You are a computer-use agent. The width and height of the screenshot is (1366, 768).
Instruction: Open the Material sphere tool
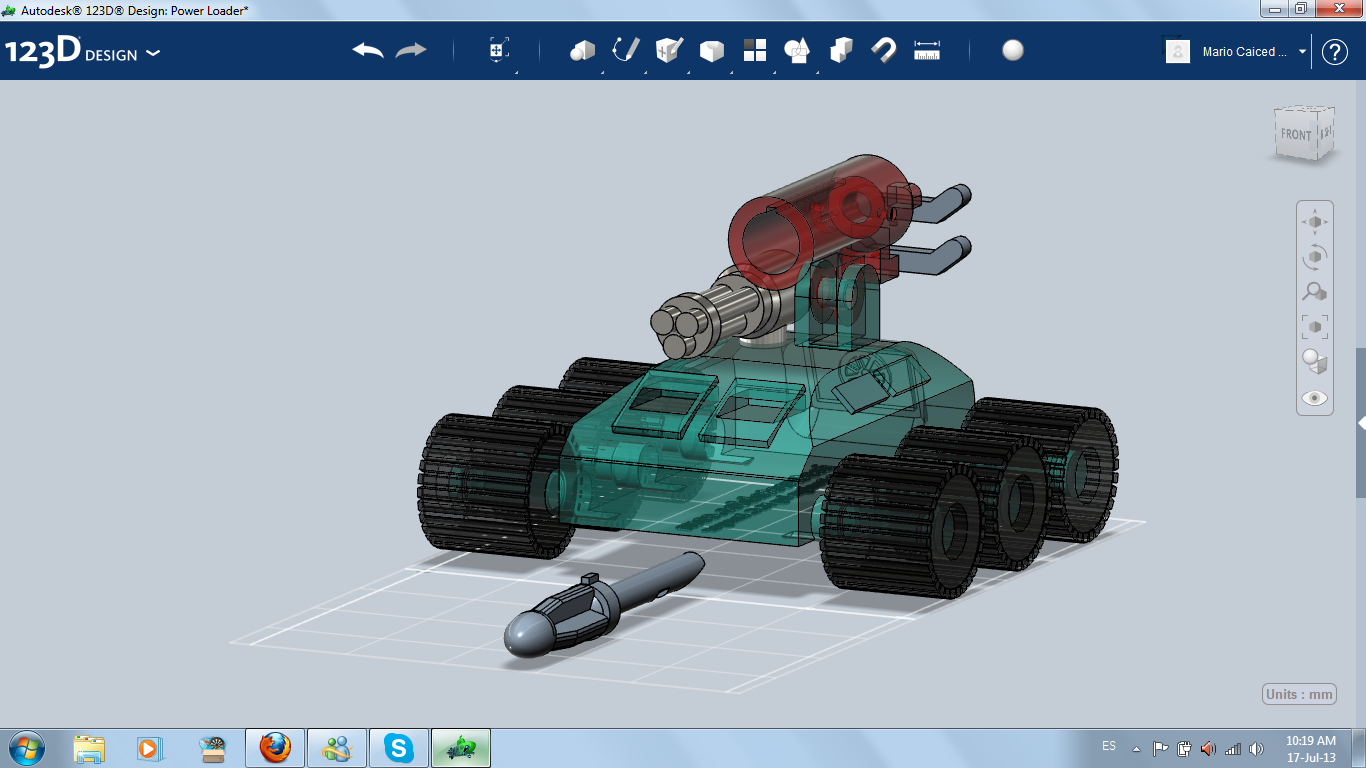coord(1013,50)
